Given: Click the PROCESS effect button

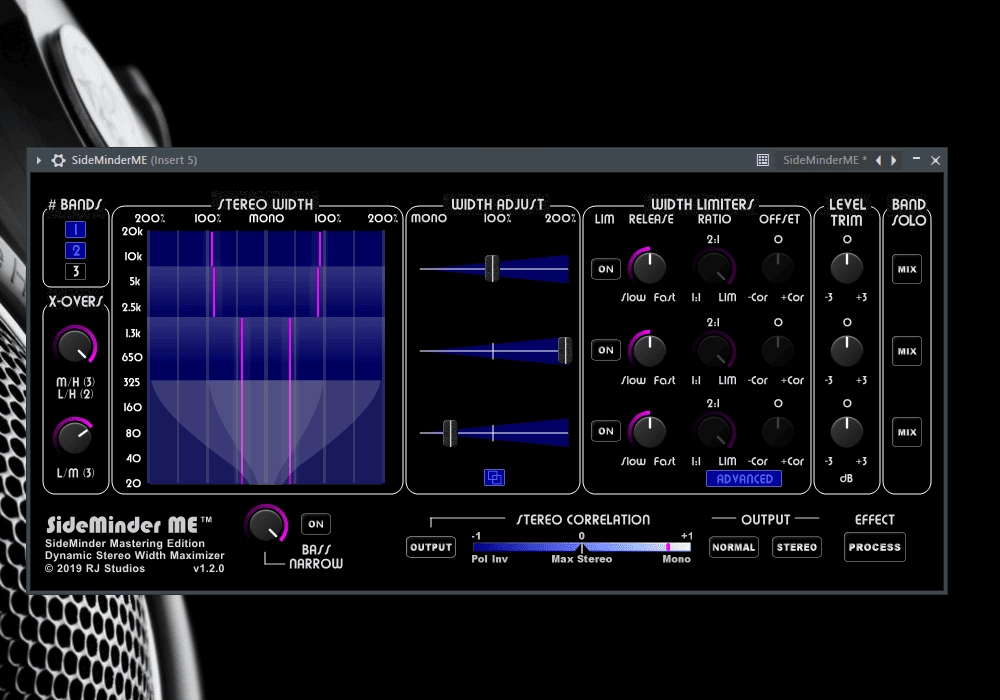Looking at the screenshot, I should click(875, 547).
